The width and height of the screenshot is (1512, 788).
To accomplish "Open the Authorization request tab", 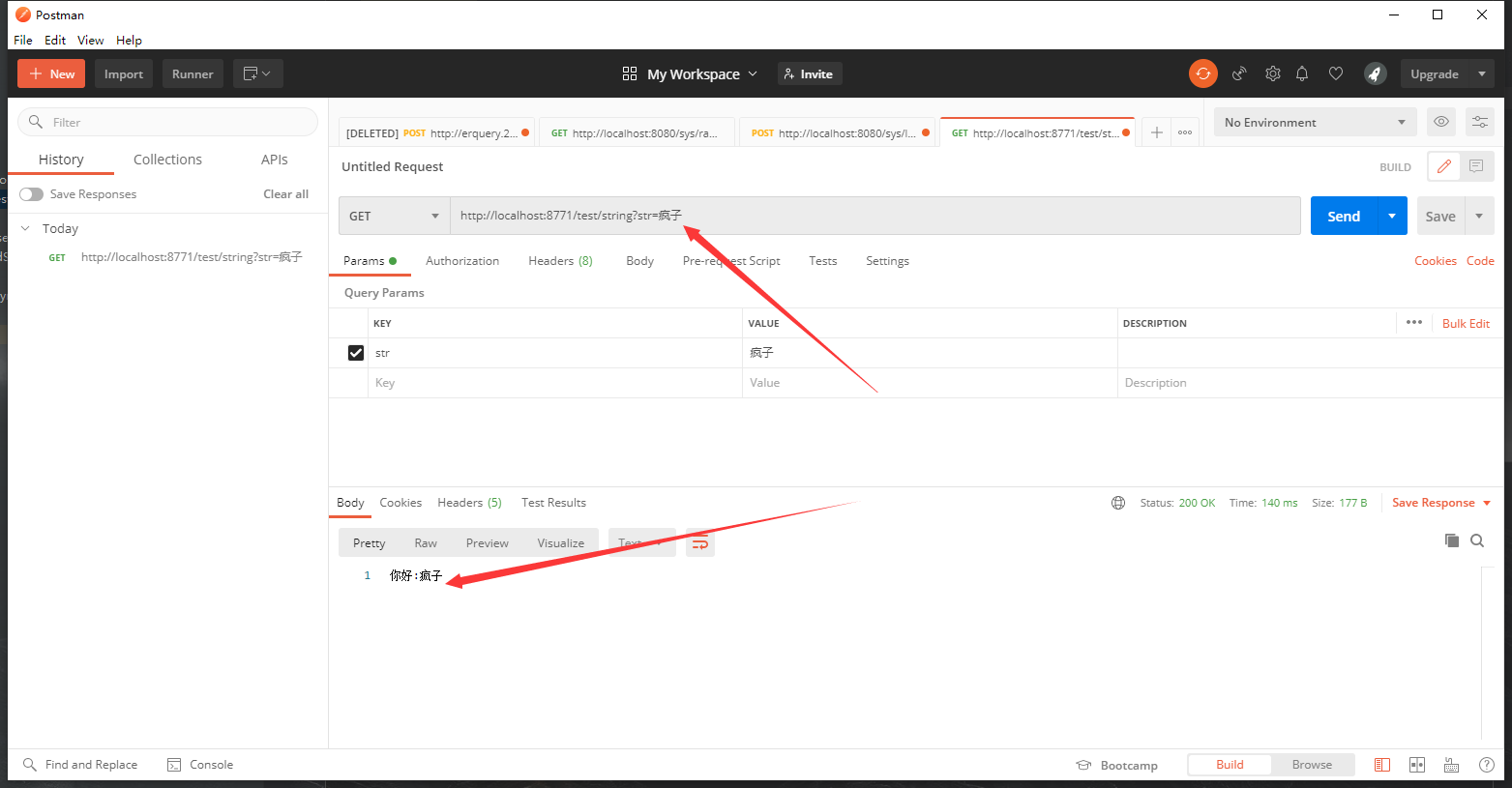I will click(x=462, y=261).
